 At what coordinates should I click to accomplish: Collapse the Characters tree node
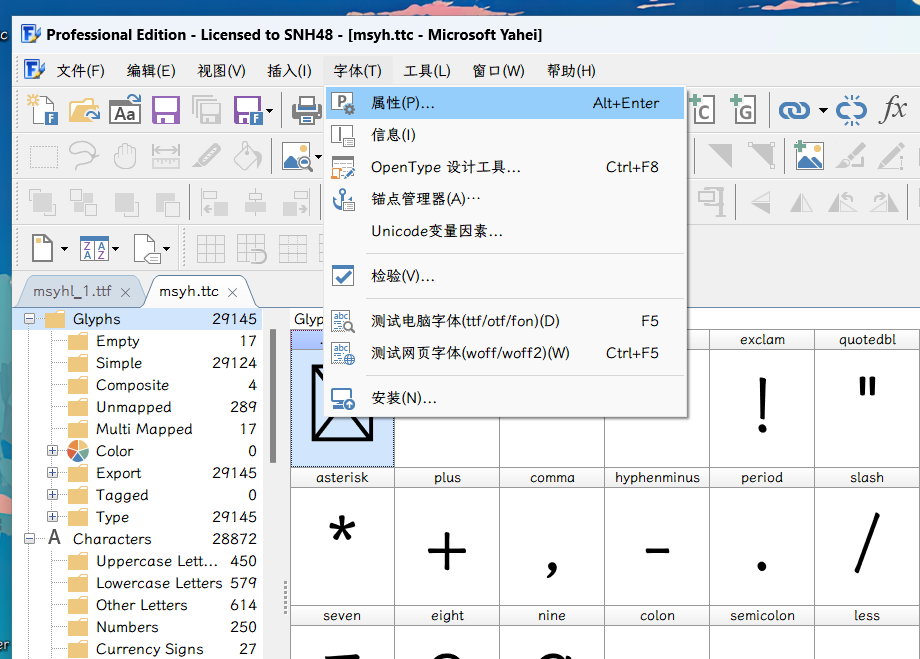pos(29,539)
